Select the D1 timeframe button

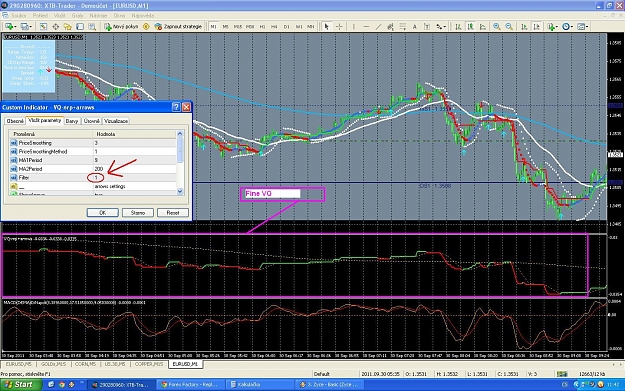coord(287,27)
